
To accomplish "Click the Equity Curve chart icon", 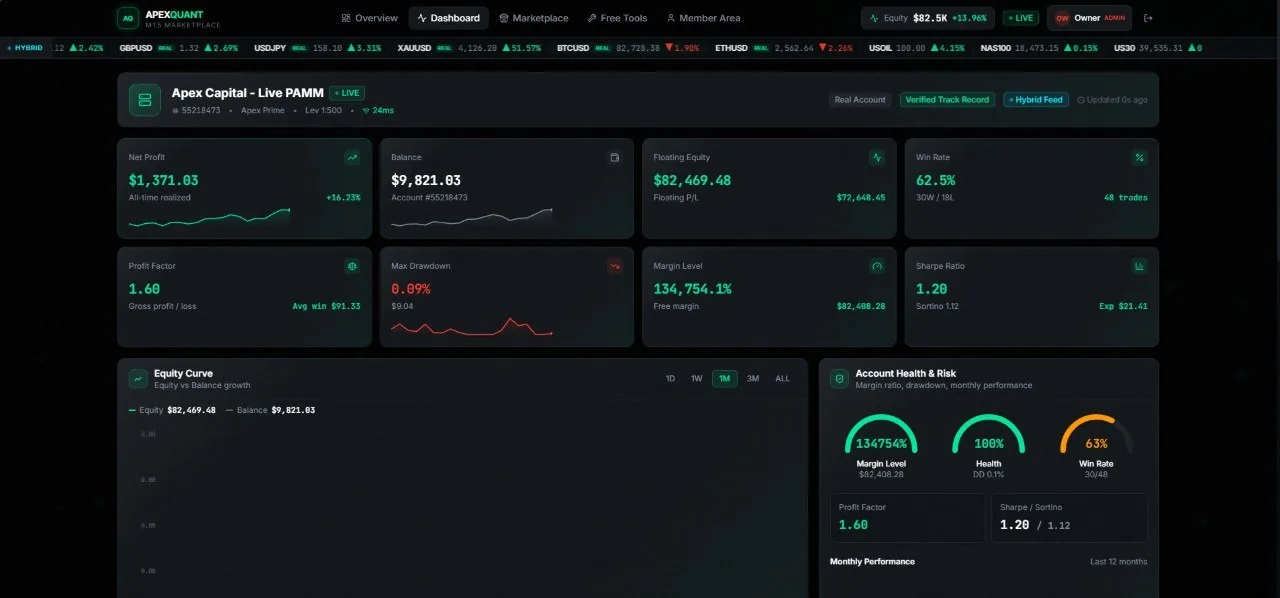I will point(138,379).
